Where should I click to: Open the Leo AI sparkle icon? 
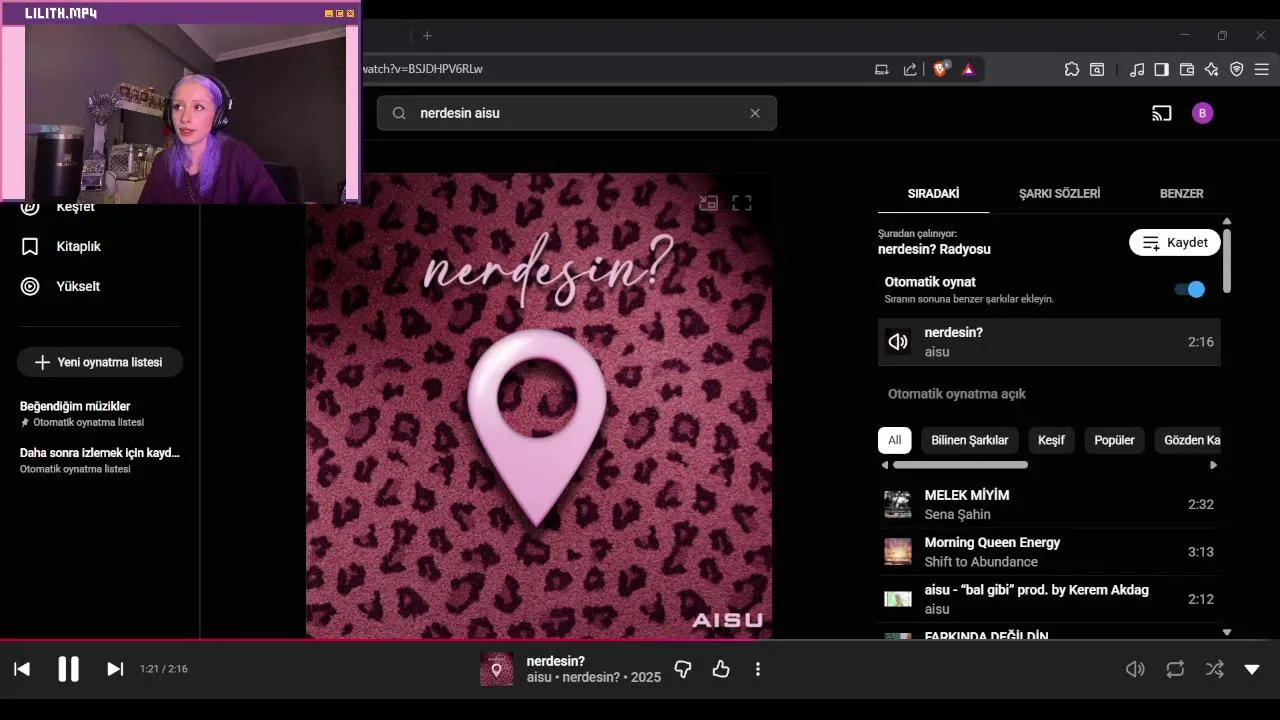(x=1212, y=69)
